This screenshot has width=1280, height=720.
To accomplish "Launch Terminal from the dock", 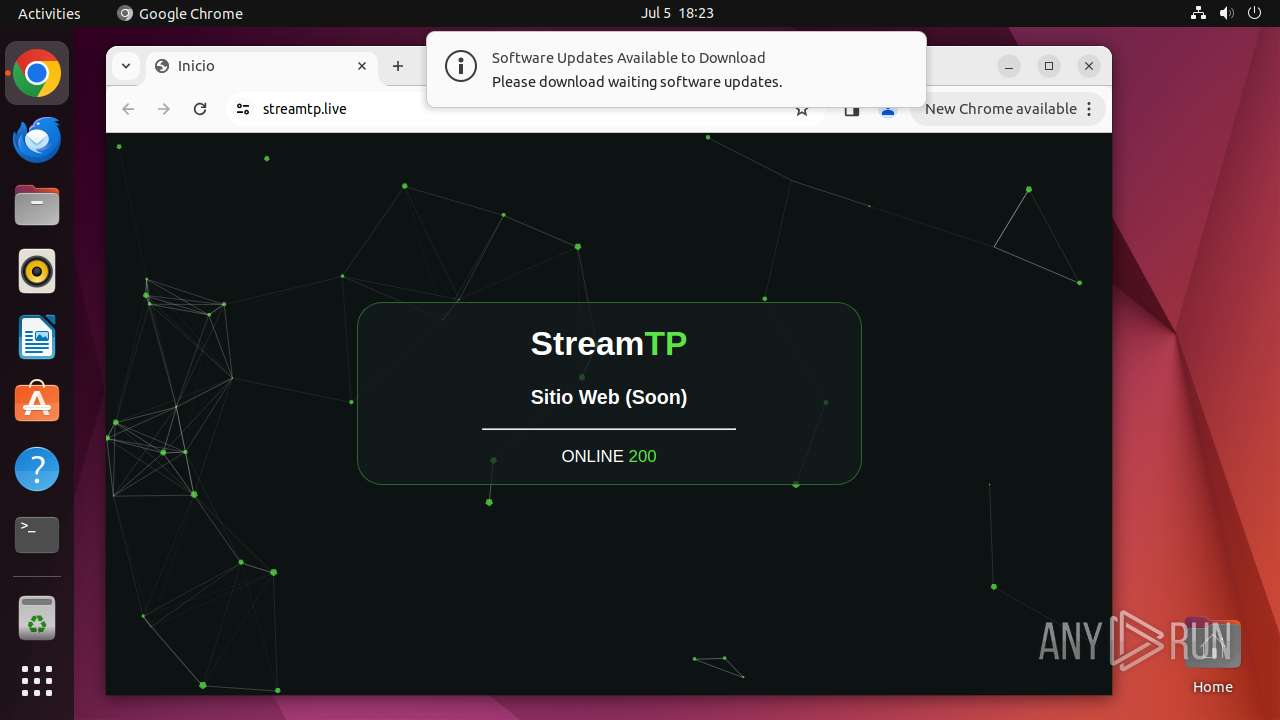I will (x=37, y=535).
